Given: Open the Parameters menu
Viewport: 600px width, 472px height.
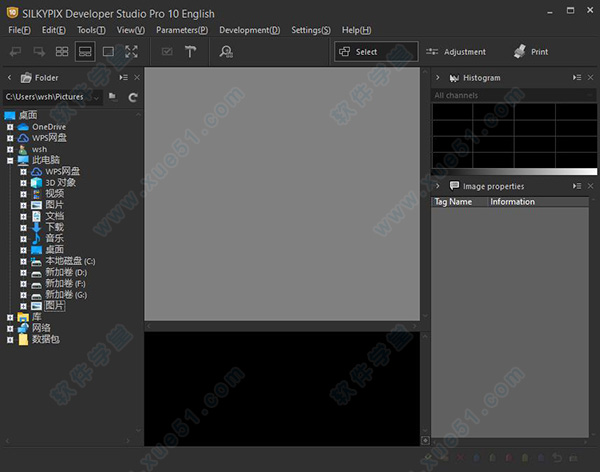Looking at the screenshot, I should [x=182, y=30].
